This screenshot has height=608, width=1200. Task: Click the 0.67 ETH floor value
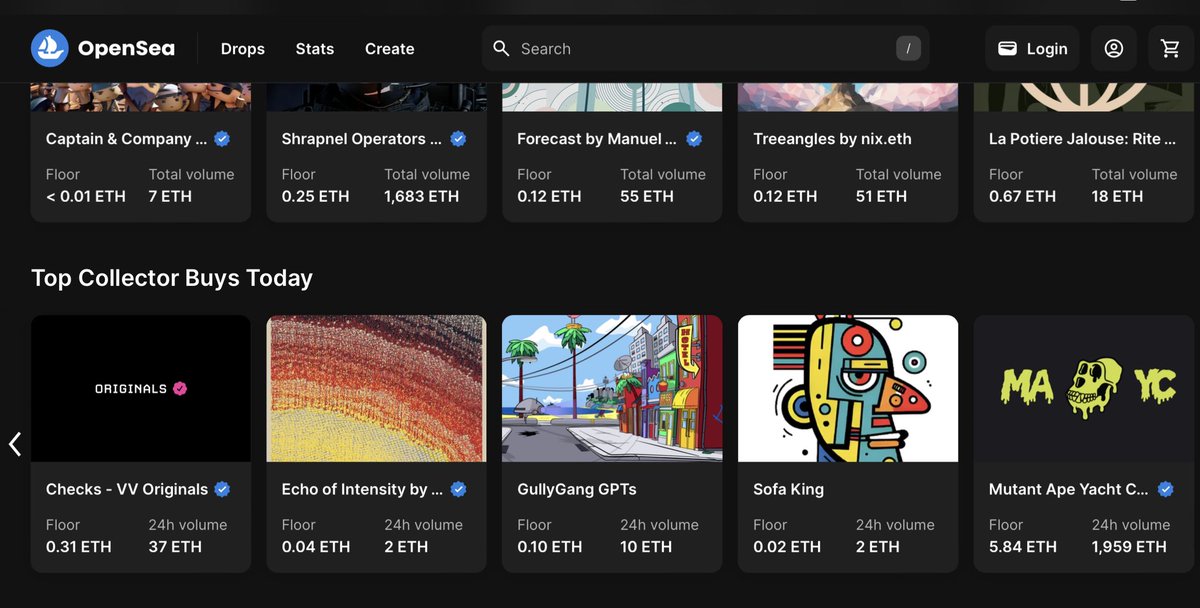(1022, 196)
